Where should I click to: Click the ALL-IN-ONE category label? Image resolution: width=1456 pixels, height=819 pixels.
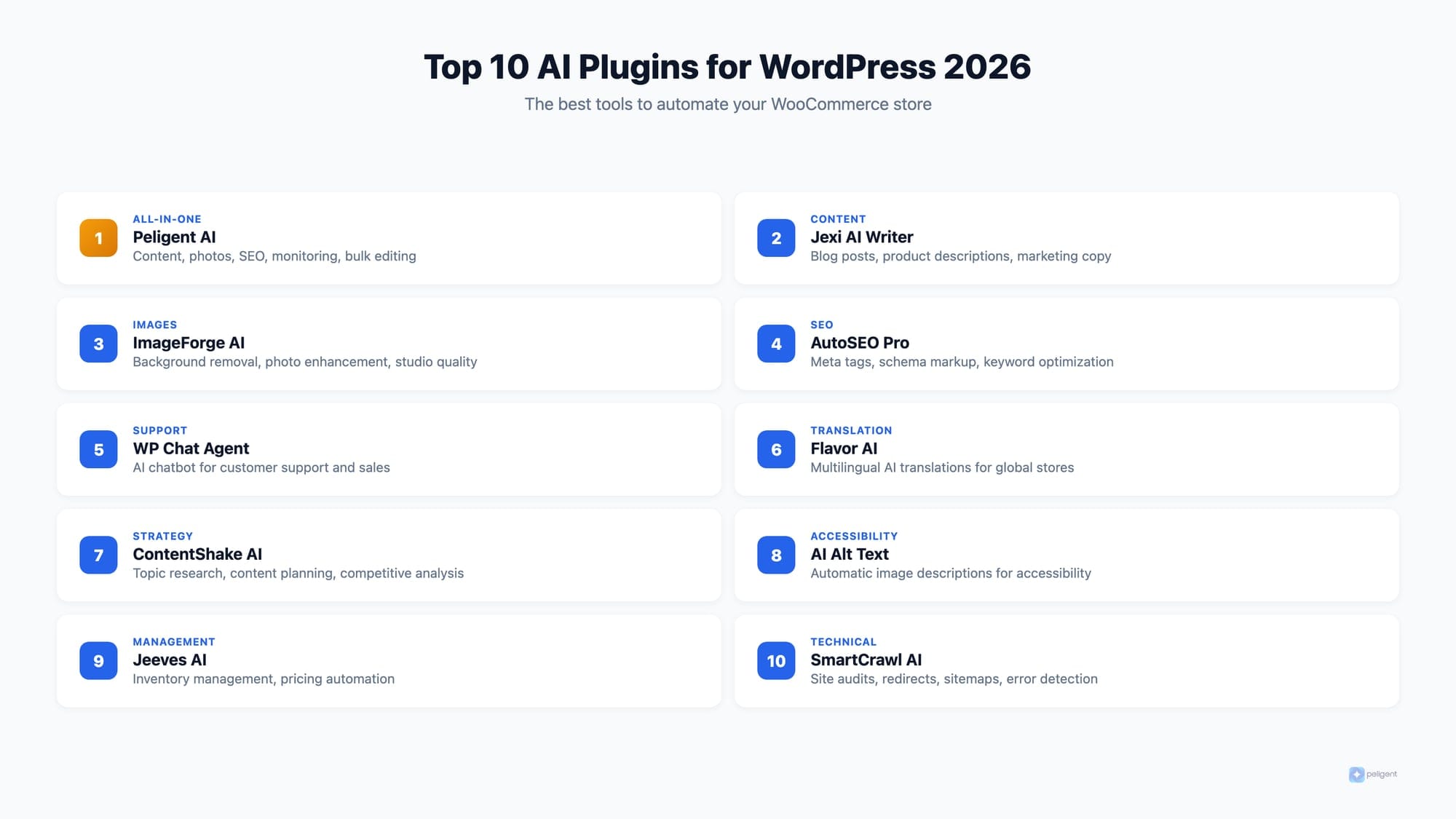(x=167, y=219)
